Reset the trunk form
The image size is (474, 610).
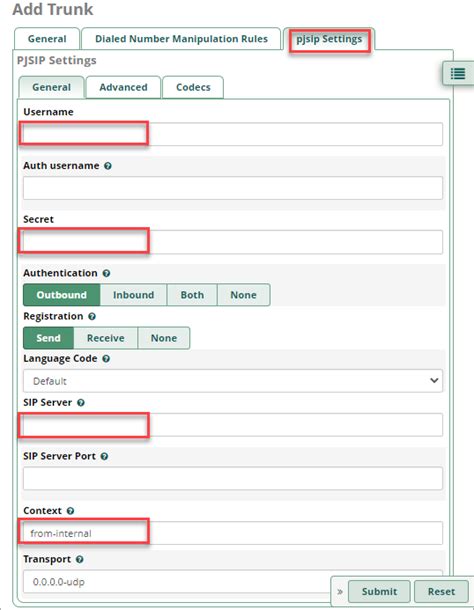(x=441, y=592)
